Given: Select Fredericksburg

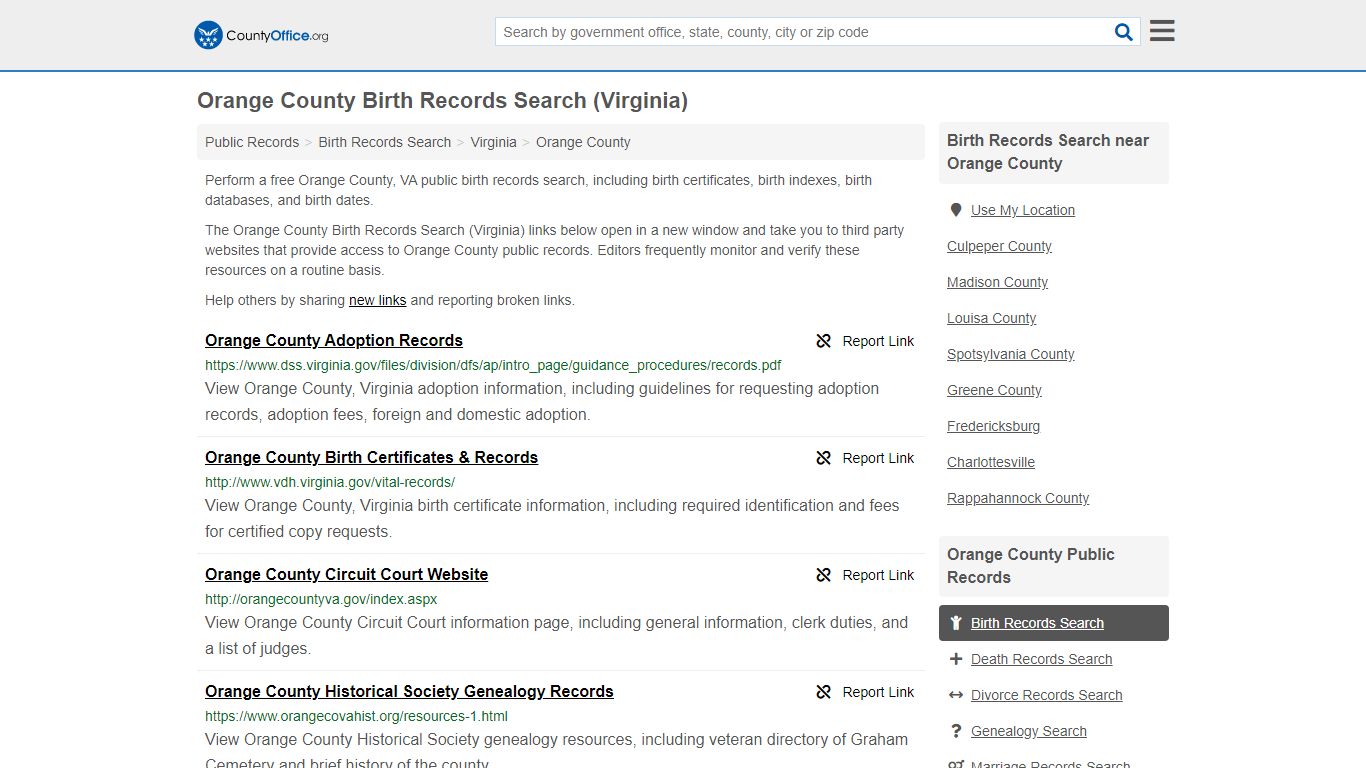Looking at the screenshot, I should [x=993, y=426].
